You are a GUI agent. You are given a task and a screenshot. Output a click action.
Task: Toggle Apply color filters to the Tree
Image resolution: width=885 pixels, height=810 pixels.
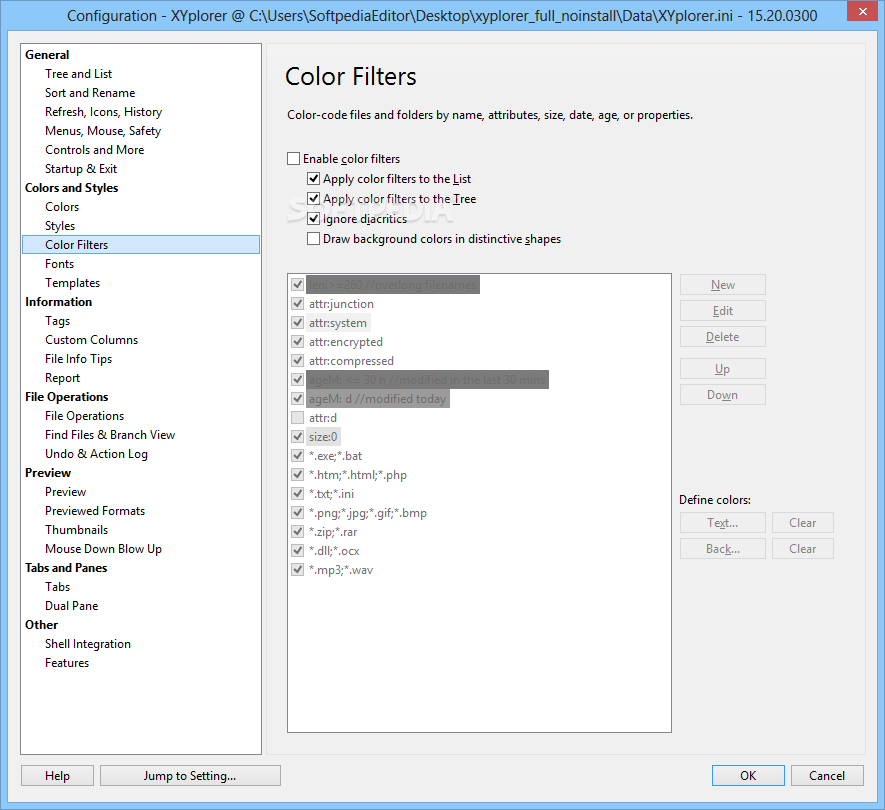pyautogui.click(x=313, y=199)
